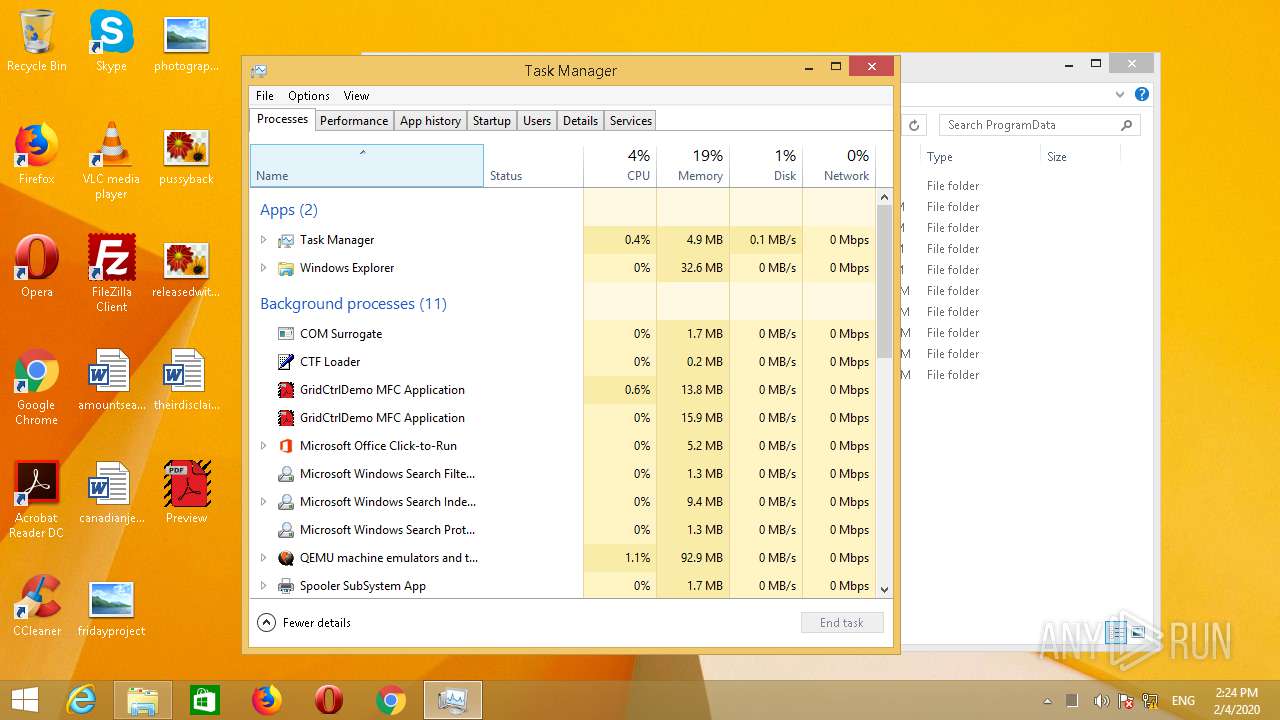
Task: Expand Microsoft Office Click-to-Run row
Action: [x=264, y=446]
